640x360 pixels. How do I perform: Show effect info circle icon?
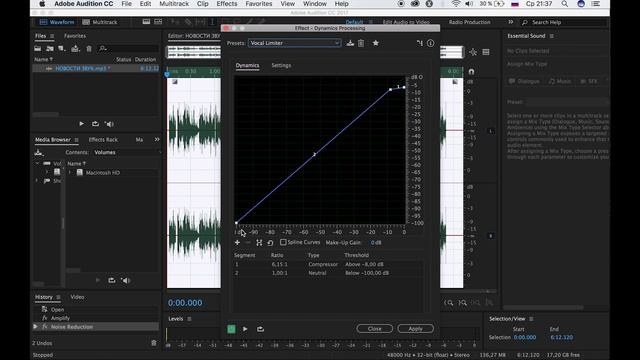click(431, 43)
